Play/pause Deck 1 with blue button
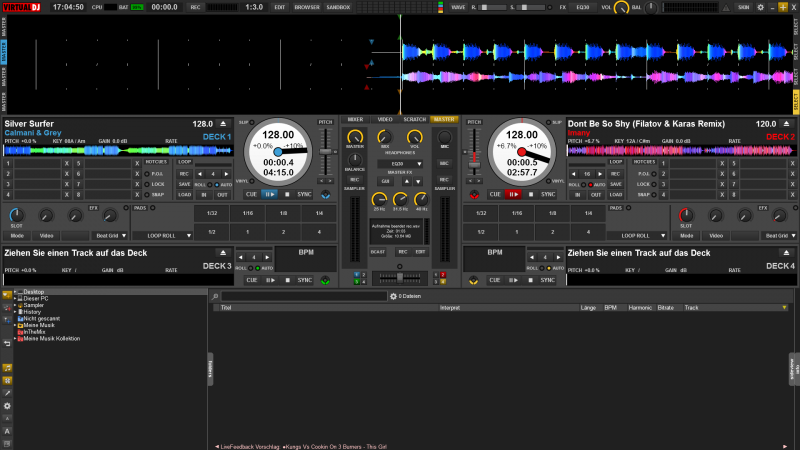 (269, 194)
